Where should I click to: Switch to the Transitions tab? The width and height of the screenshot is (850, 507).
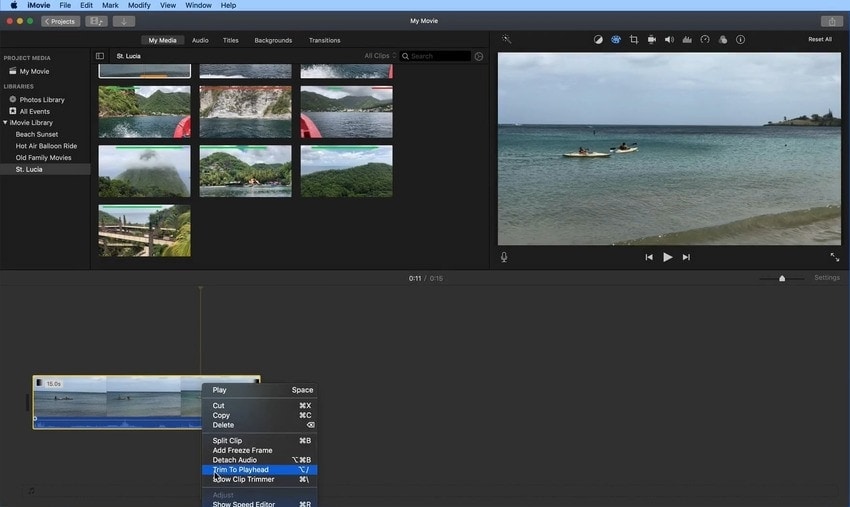click(324, 40)
